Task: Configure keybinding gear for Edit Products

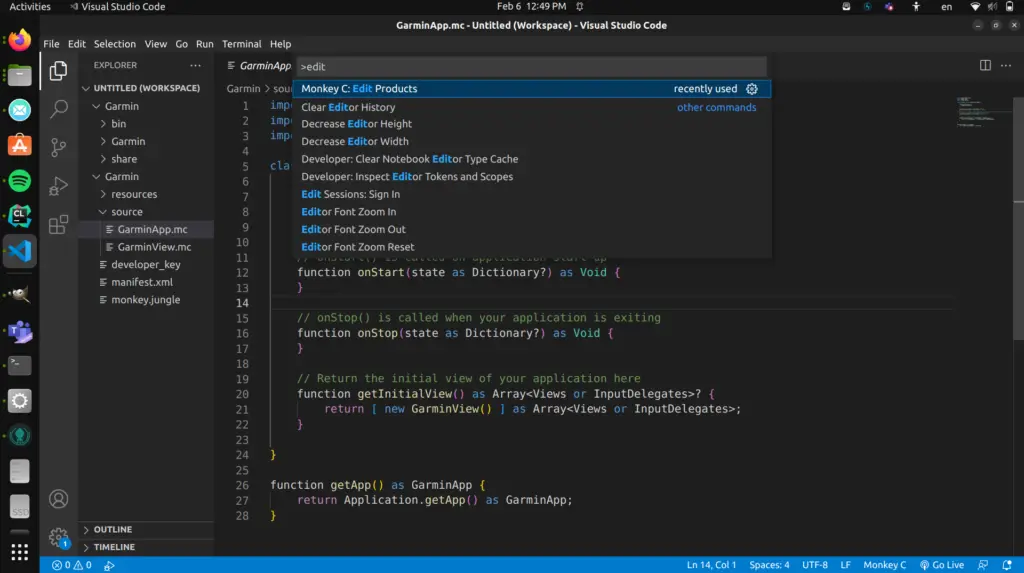Action: coord(752,89)
